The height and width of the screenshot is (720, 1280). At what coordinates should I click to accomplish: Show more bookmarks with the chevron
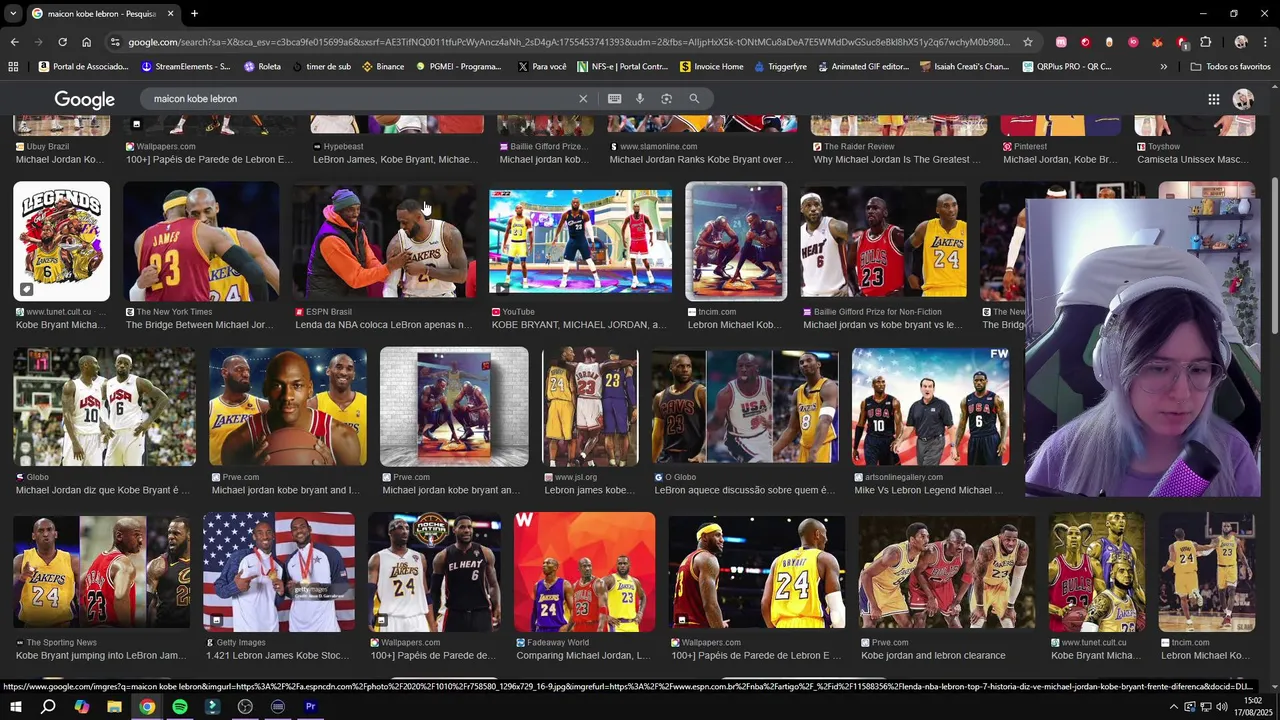[1163, 67]
